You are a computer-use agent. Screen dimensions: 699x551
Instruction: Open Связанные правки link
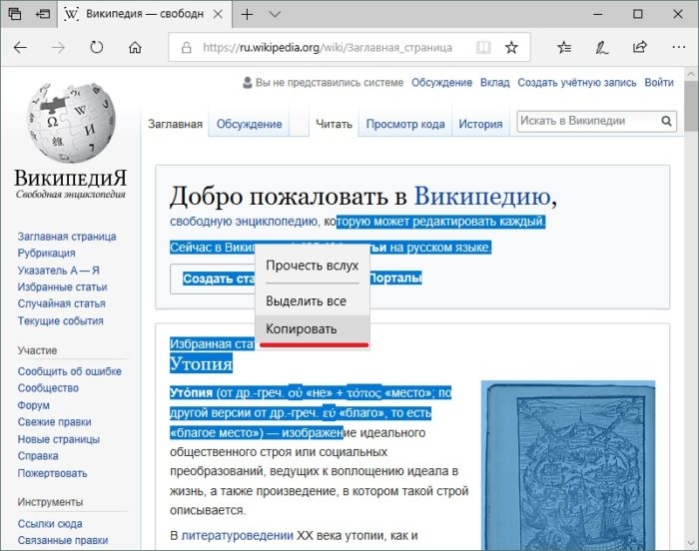[63, 540]
